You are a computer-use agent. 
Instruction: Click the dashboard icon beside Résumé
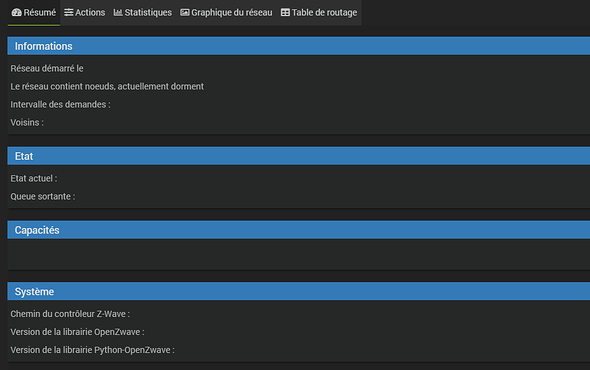(x=17, y=12)
